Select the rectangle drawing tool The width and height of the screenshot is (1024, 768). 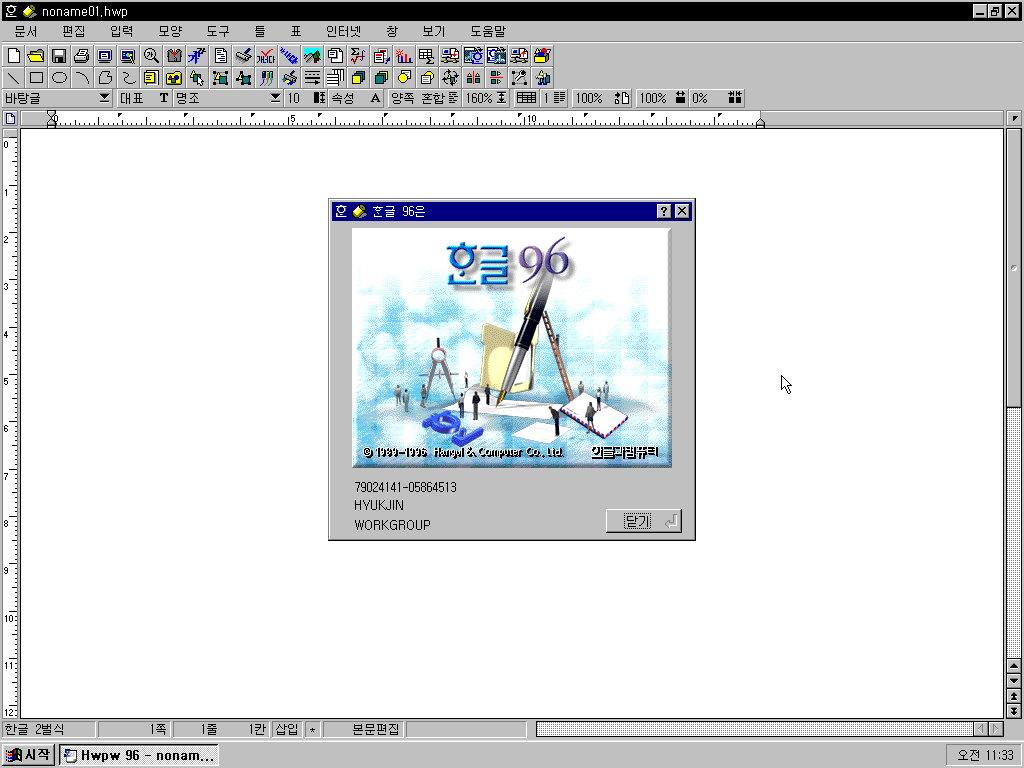click(x=36, y=78)
